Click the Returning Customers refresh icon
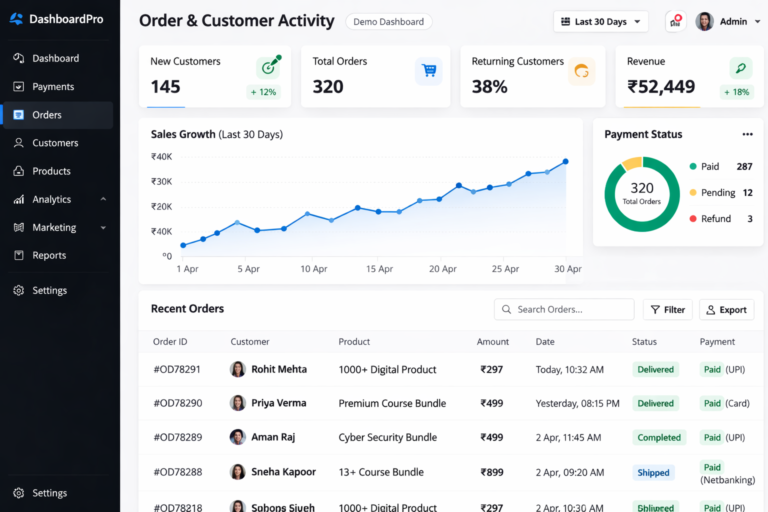The image size is (768, 512). click(581, 71)
